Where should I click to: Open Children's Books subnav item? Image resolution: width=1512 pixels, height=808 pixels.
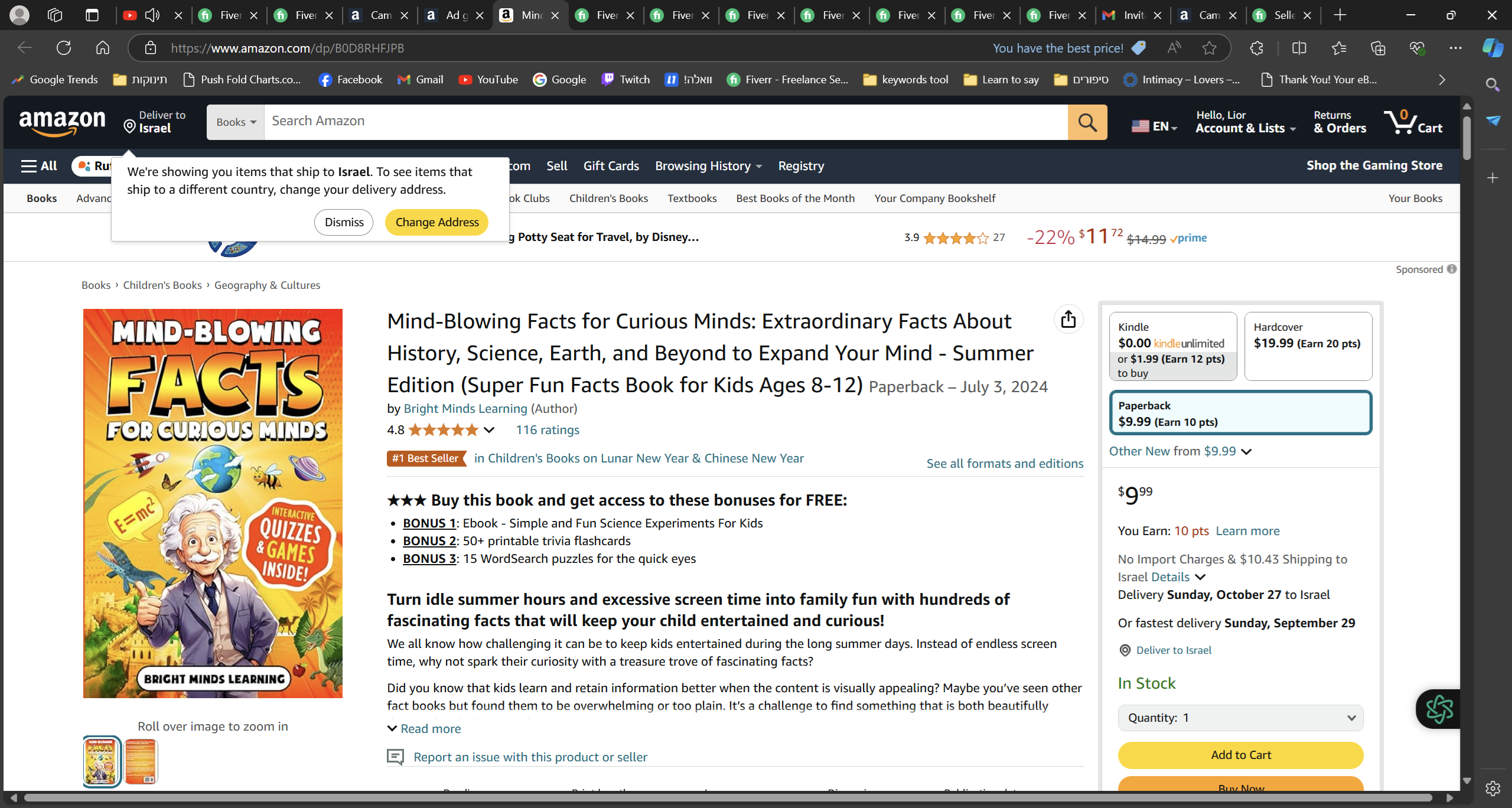pyautogui.click(x=608, y=198)
